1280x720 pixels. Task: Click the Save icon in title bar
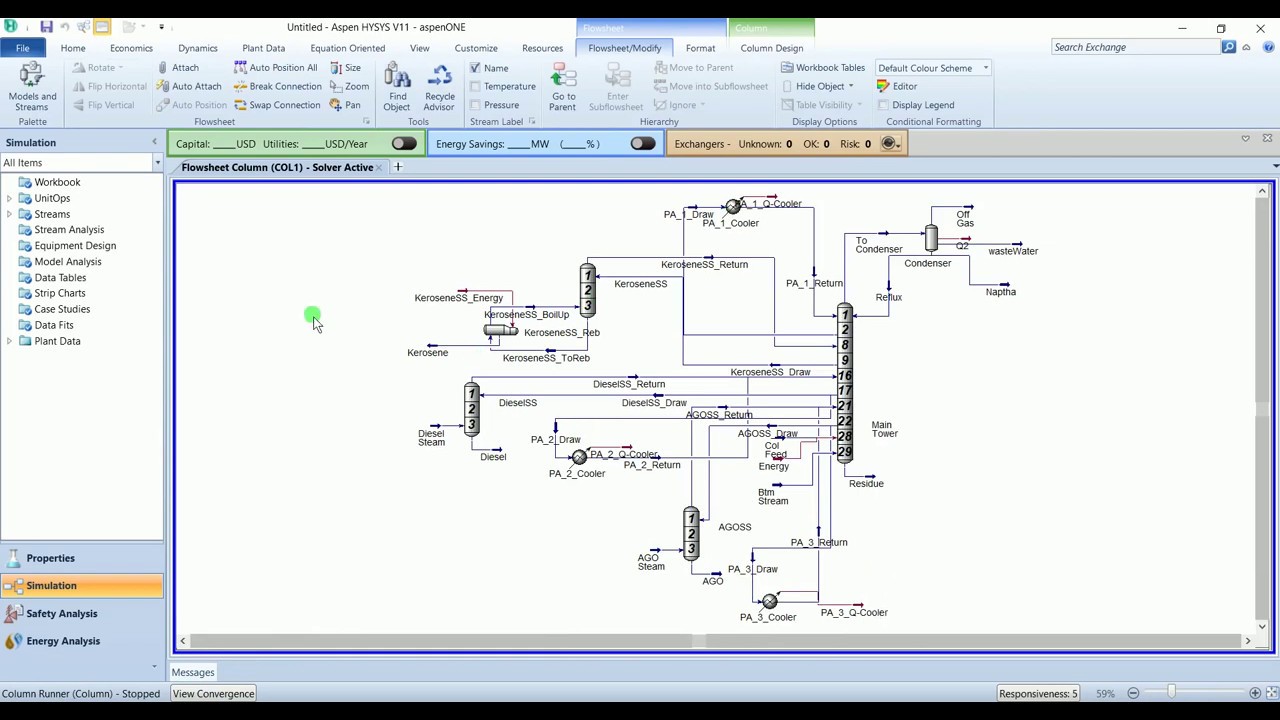[46, 27]
